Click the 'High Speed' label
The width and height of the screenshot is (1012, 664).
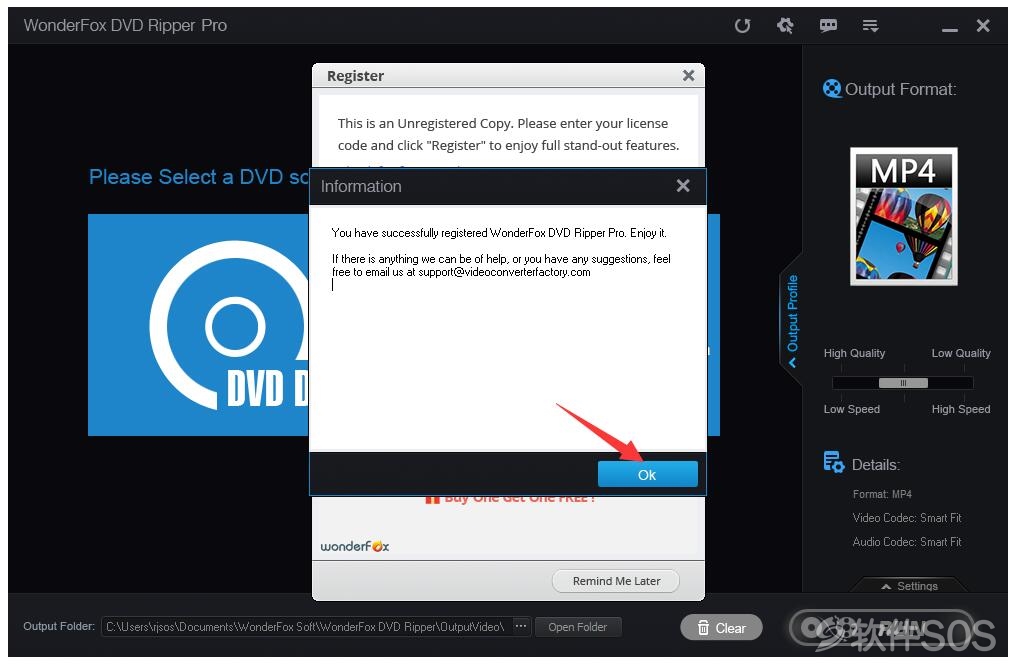coord(960,408)
